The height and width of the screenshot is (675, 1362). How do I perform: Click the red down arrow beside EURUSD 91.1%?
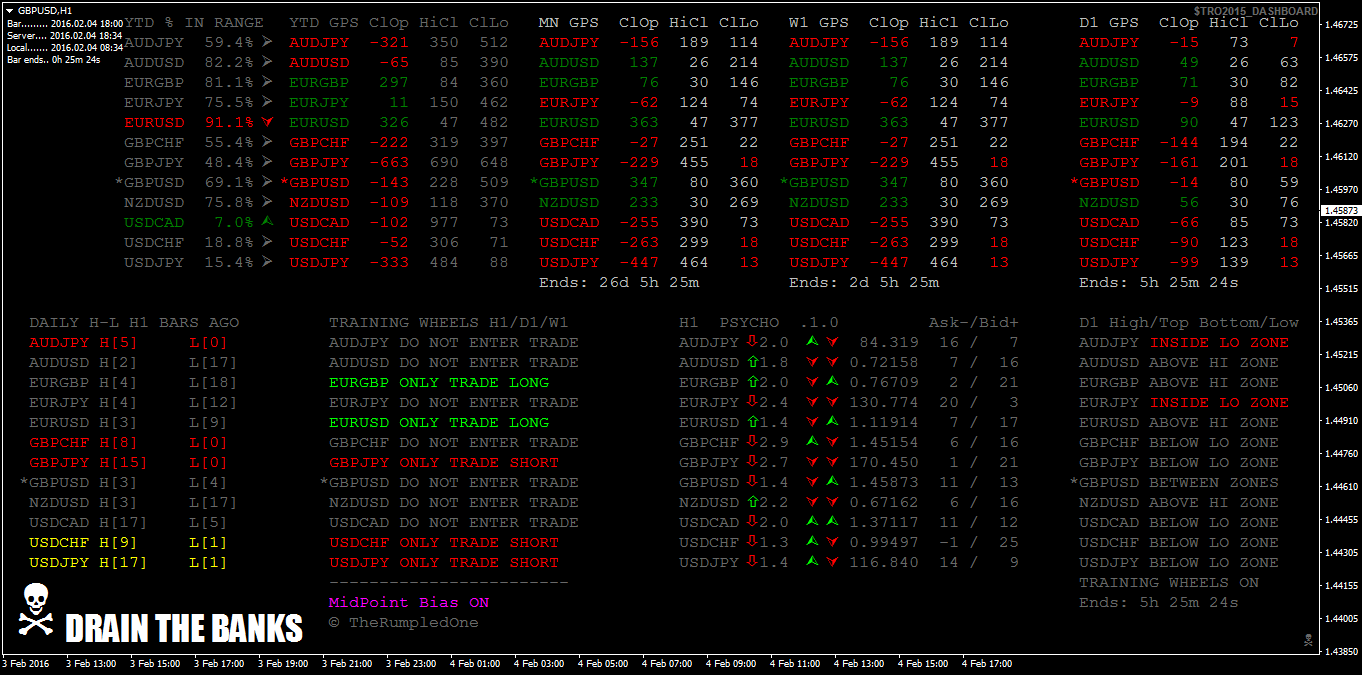(x=266, y=122)
